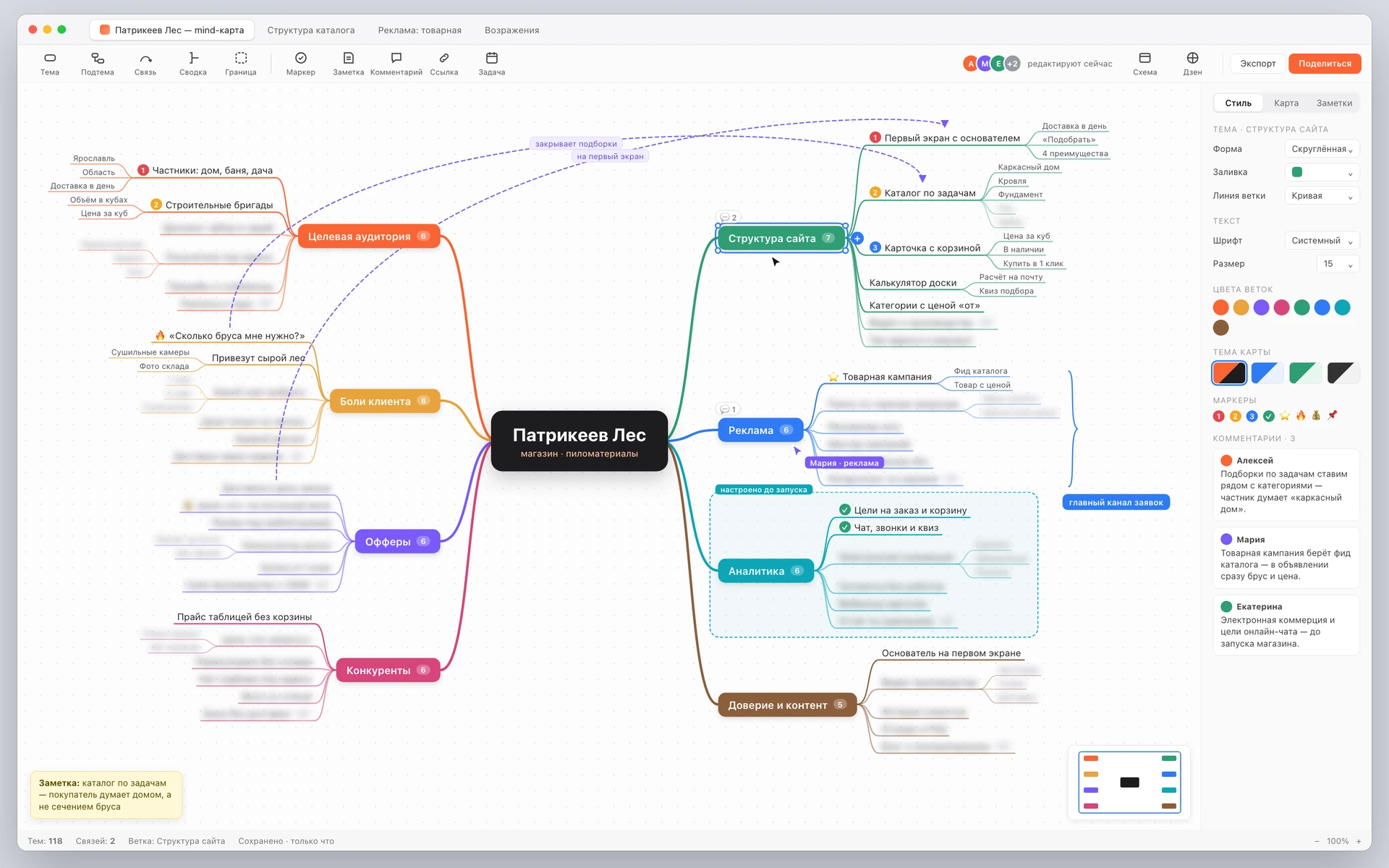The image size is (1389, 868).
Task: Choose the purple branch color swatch
Action: [x=1261, y=307]
